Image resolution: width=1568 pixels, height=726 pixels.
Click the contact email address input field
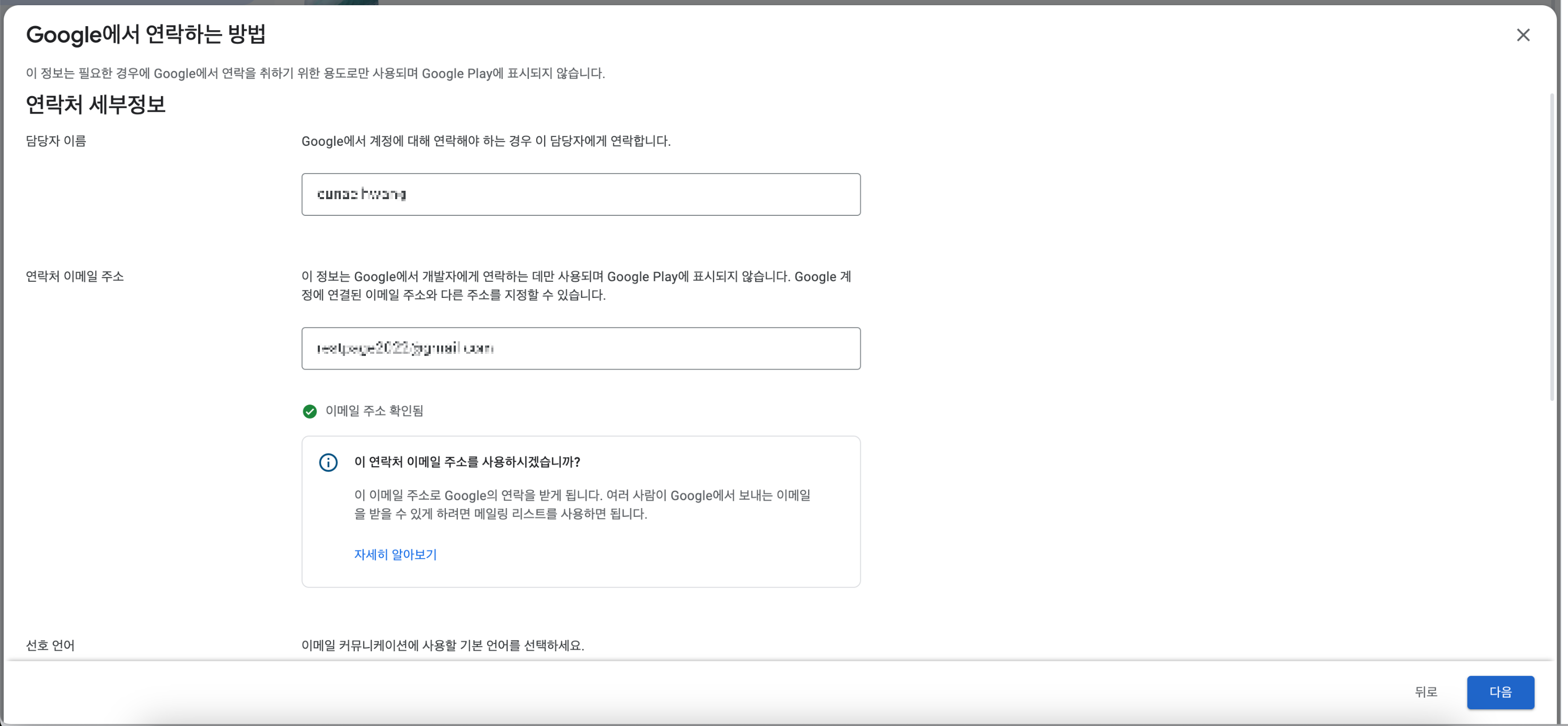pyautogui.click(x=580, y=348)
